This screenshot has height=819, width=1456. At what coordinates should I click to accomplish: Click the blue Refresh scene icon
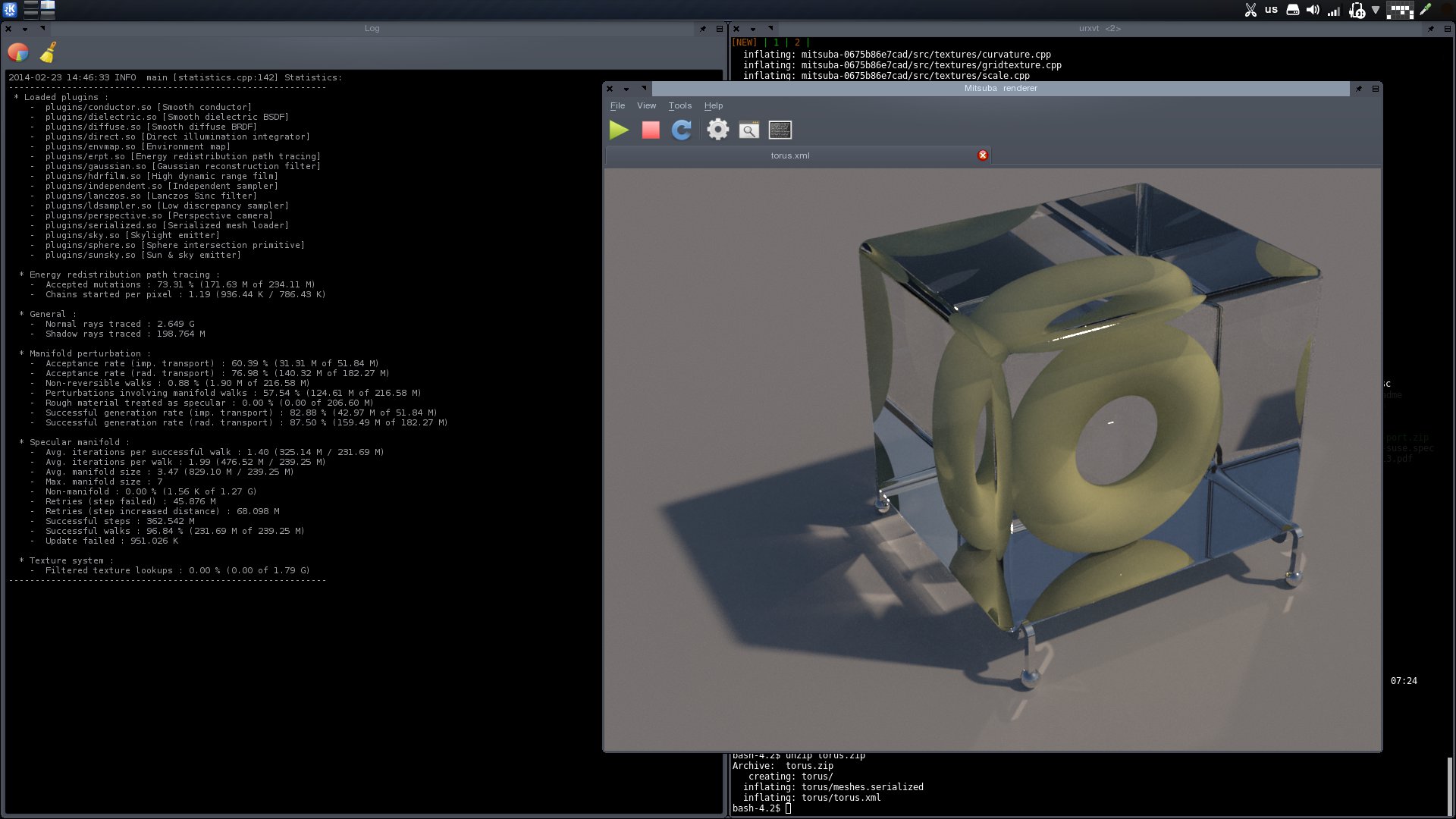point(681,130)
